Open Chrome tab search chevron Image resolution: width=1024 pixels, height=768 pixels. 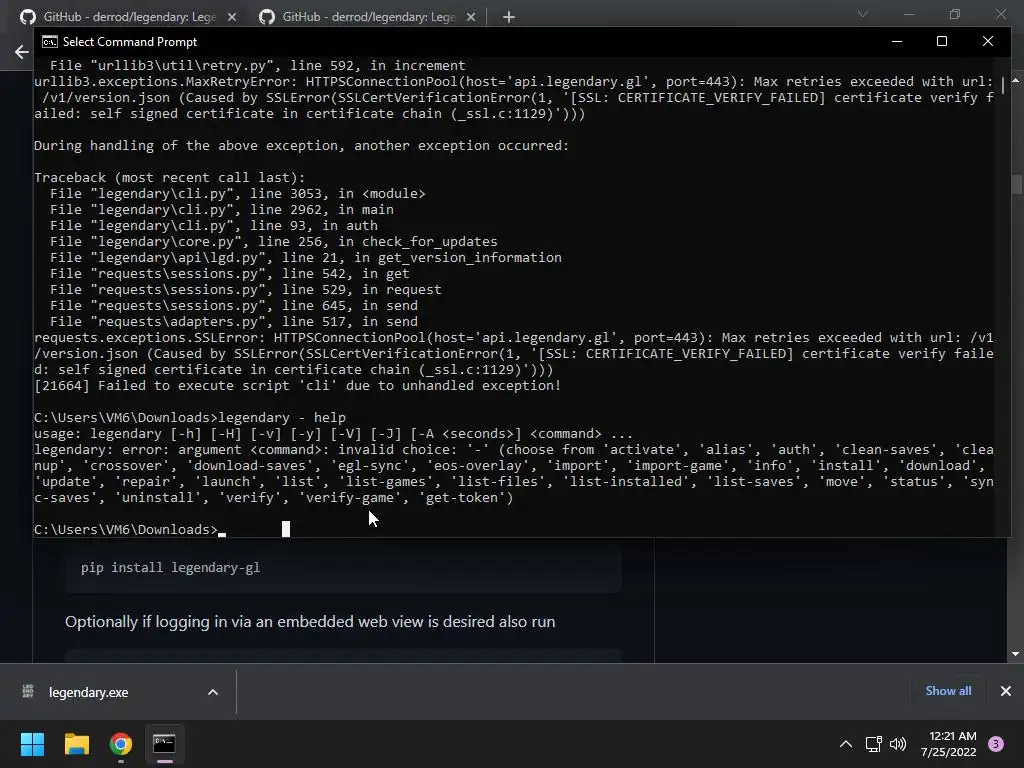pyautogui.click(x=863, y=14)
